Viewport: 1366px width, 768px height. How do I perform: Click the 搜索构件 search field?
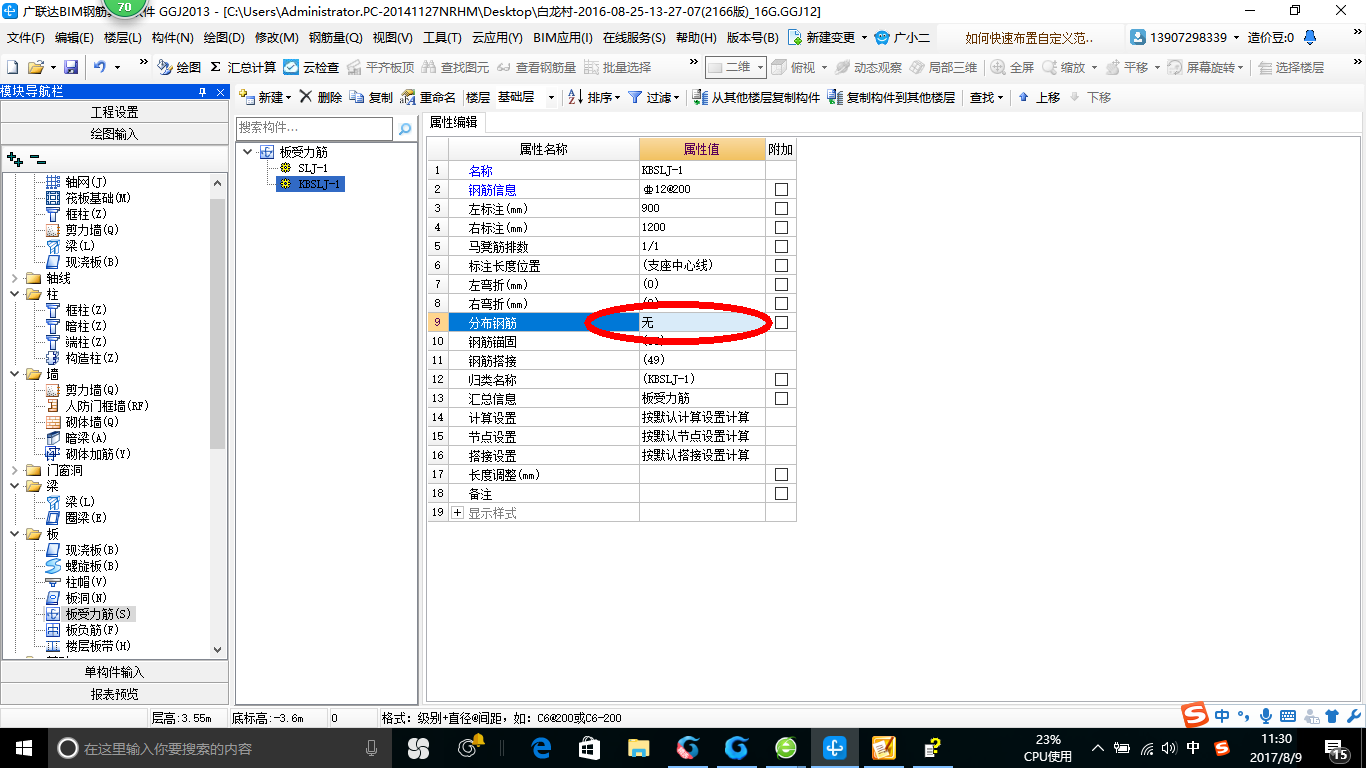315,128
